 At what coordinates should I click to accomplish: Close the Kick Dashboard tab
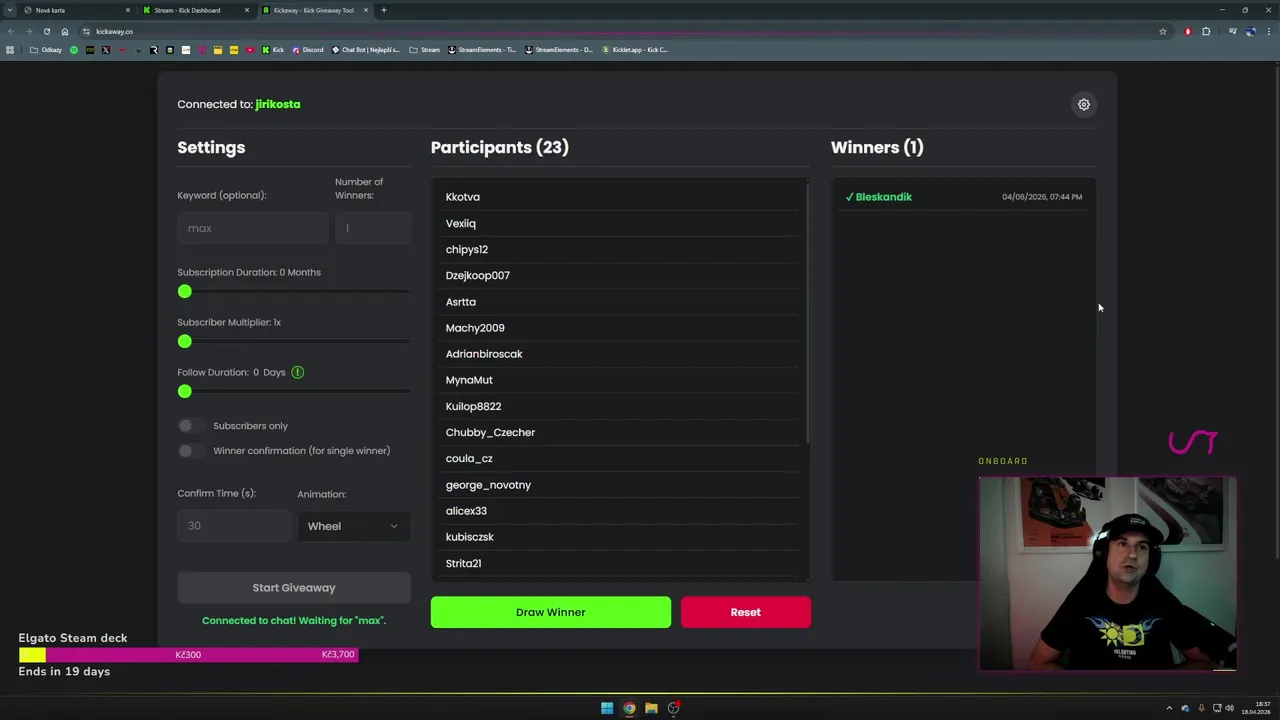point(247,10)
